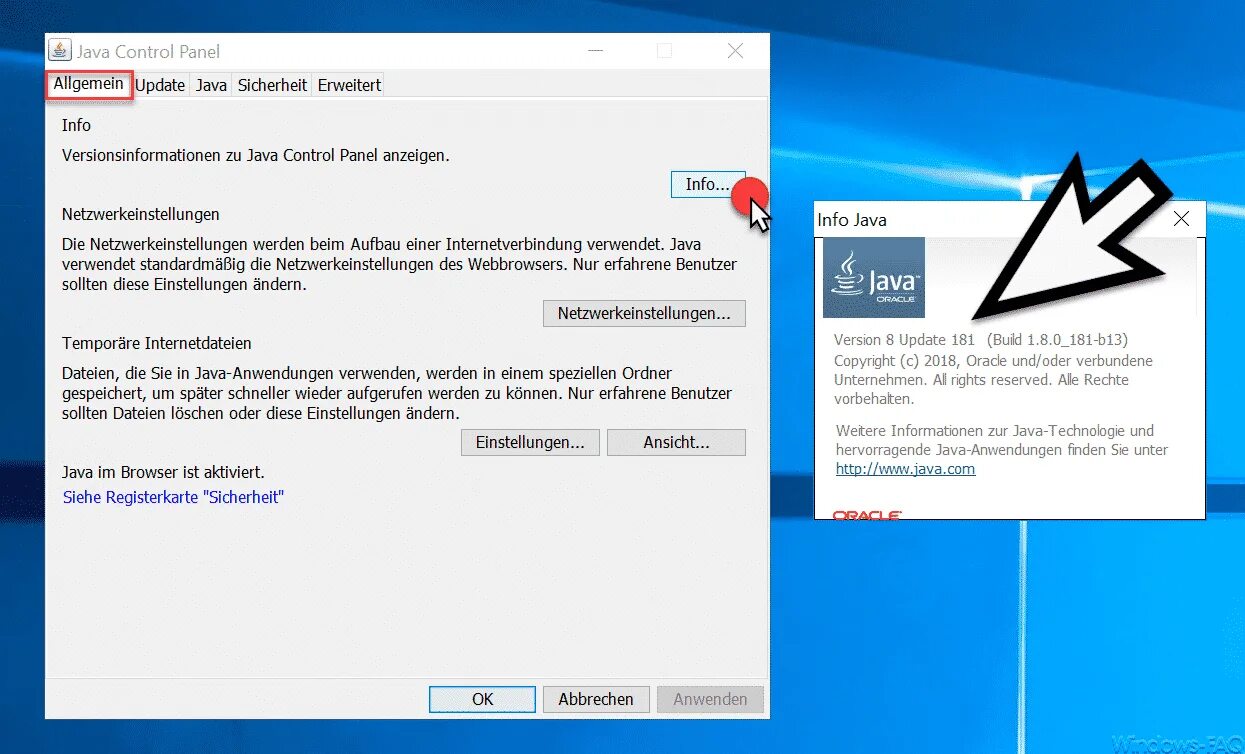Viewport: 1245px width, 754px height.
Task: Open the Allgemein tab
Action: (89, 84)
